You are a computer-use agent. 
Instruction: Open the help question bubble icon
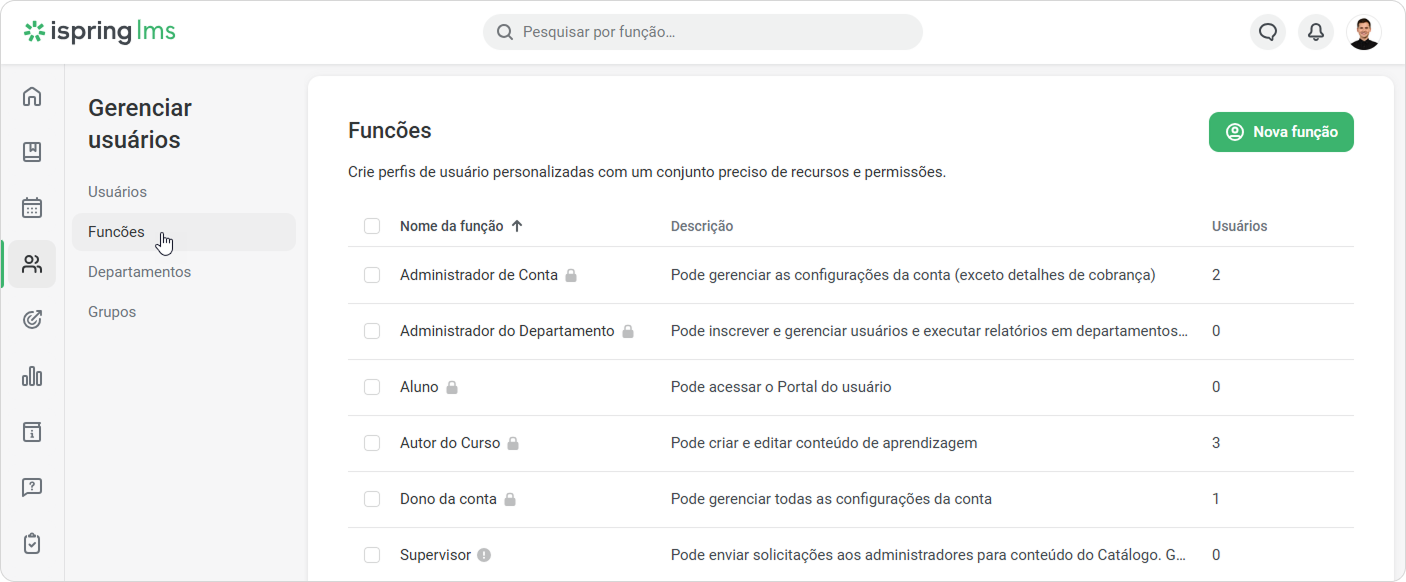(x=32, y=488)
